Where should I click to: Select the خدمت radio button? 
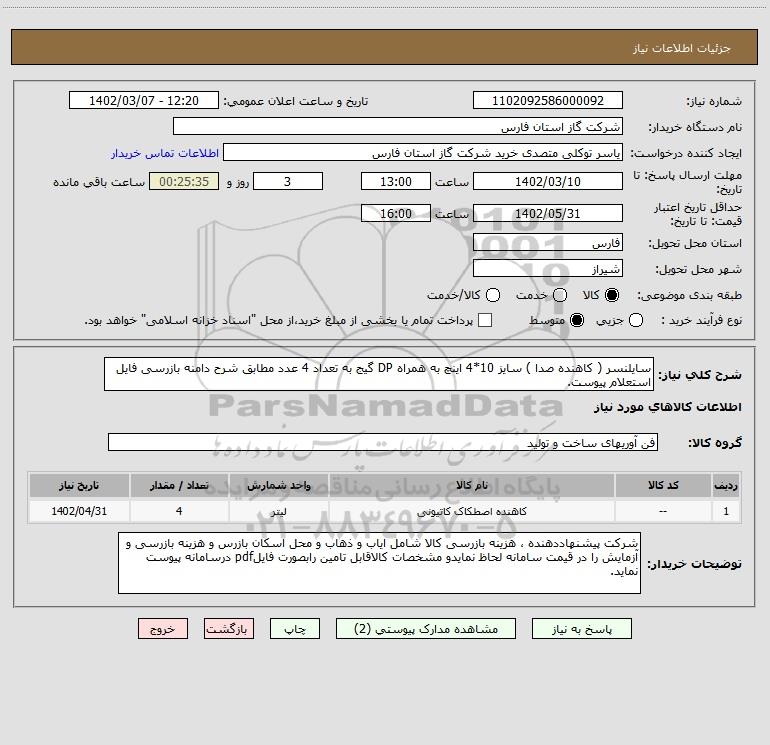tap(560, 295)
